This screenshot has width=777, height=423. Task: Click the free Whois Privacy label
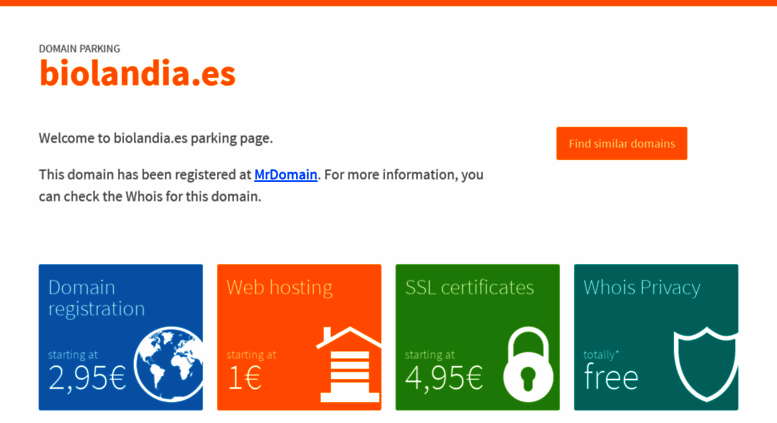(x=611, y=376)
